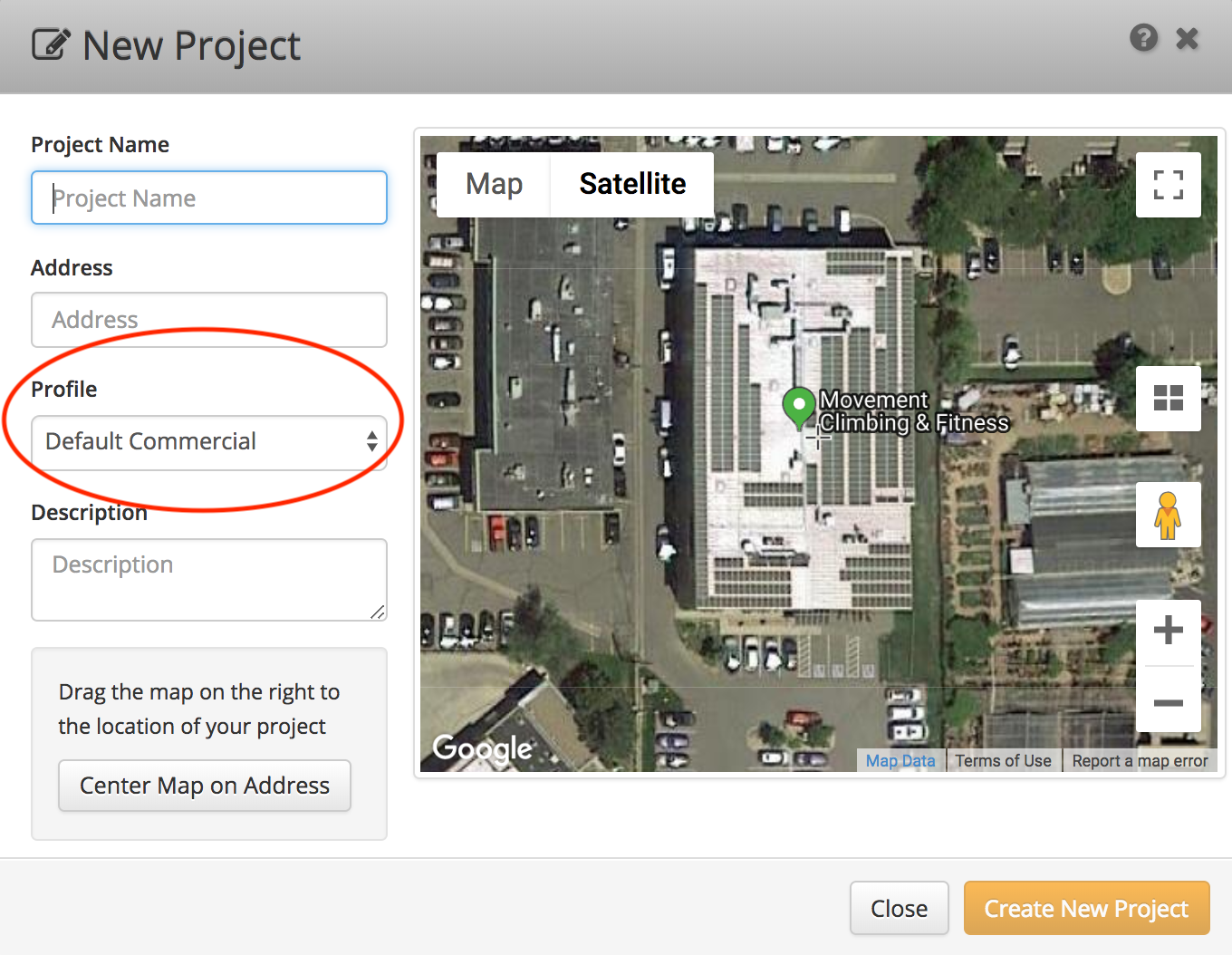
Task: Click the New Project edit pencil icon
Action: pos(51,44)
